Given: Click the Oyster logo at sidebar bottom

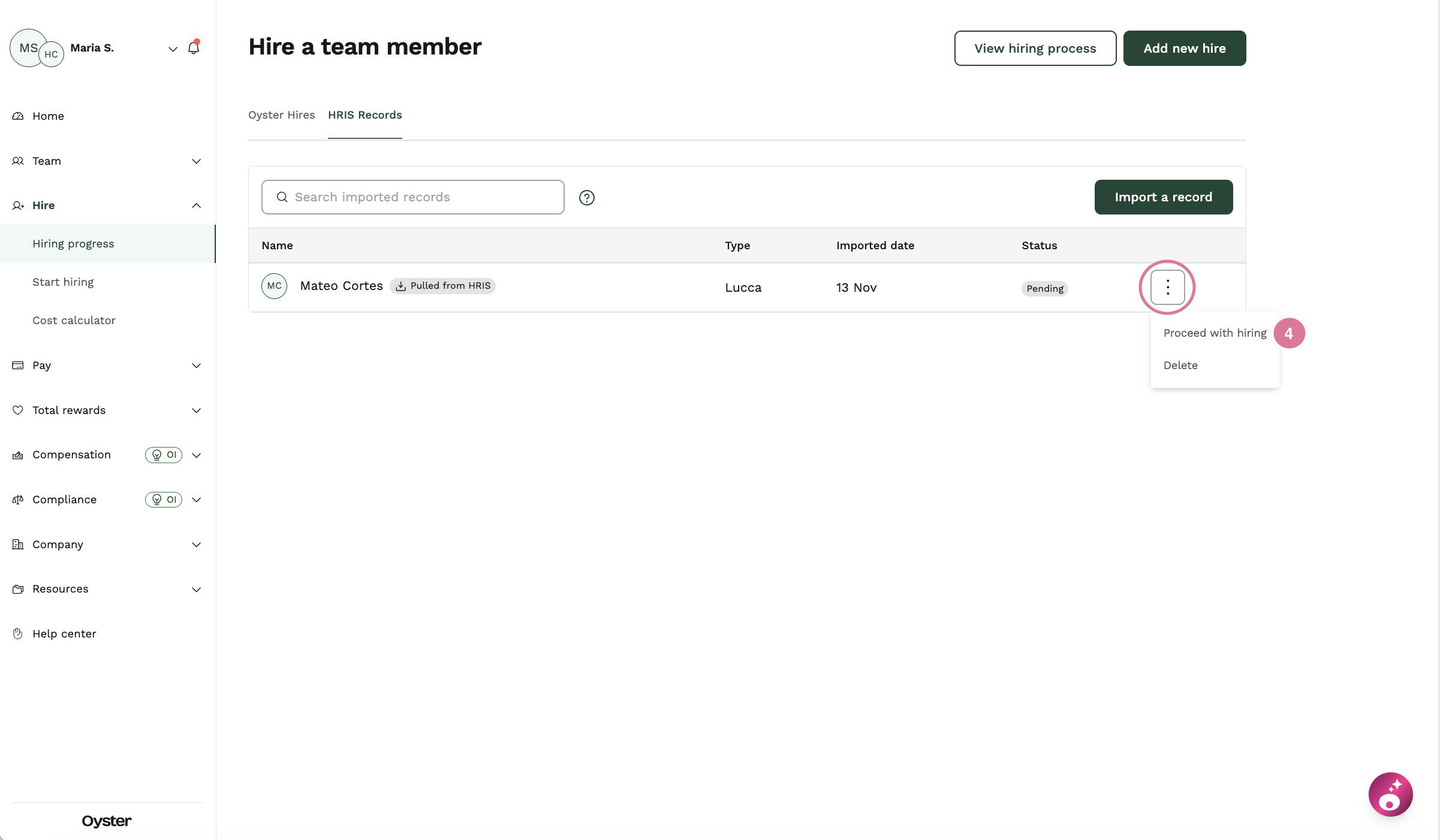Looking at the screenshot, I should pyautogui.click(x=107, y=821).
